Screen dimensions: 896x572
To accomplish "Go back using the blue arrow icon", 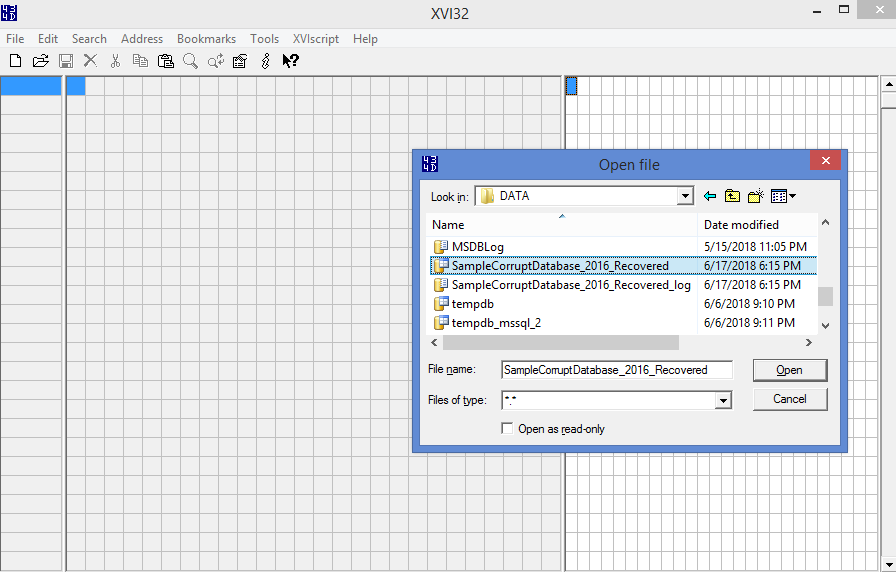I will click(x=710, y=196).
